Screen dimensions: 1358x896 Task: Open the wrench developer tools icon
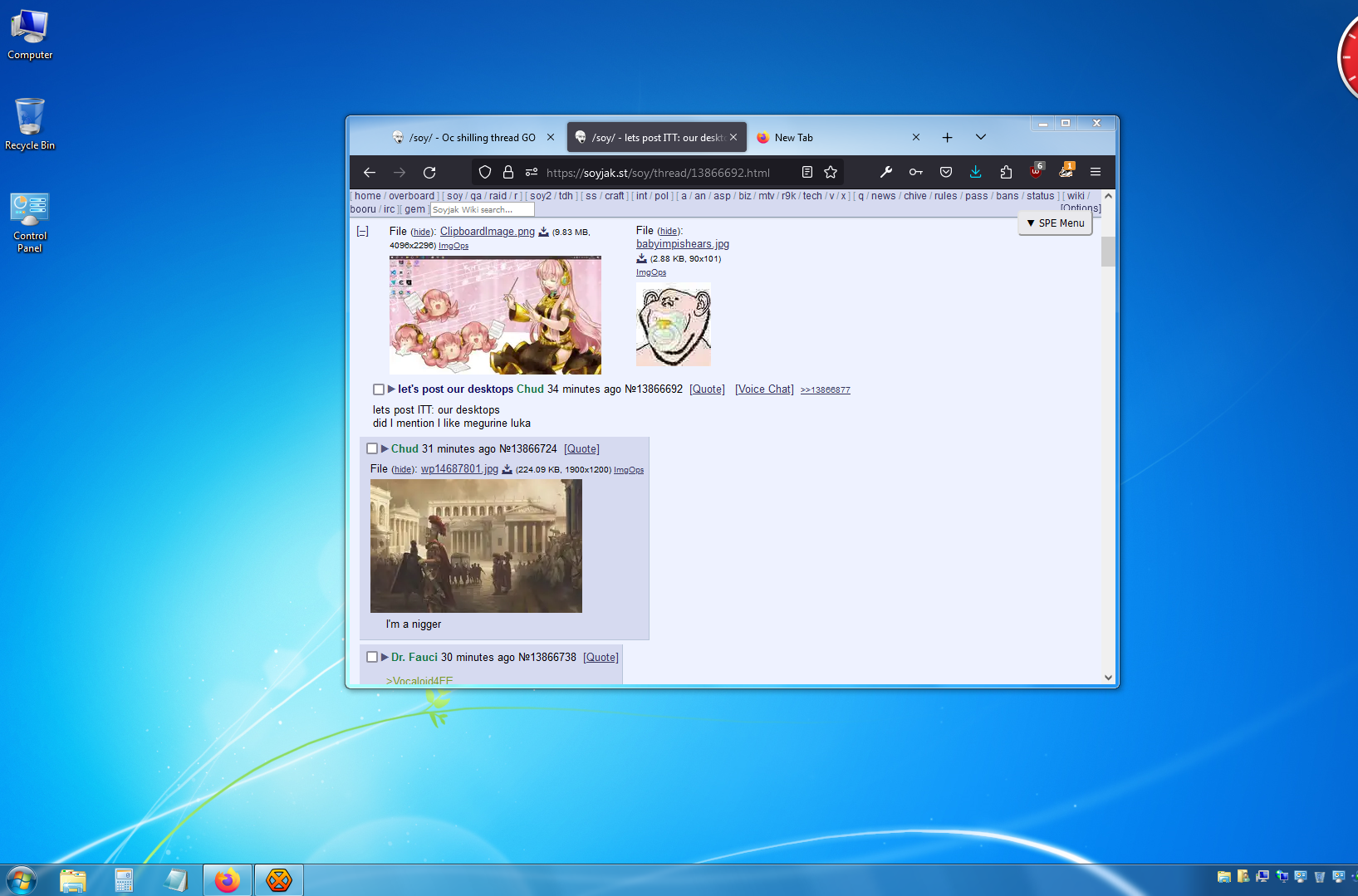(x=886, y=172)
